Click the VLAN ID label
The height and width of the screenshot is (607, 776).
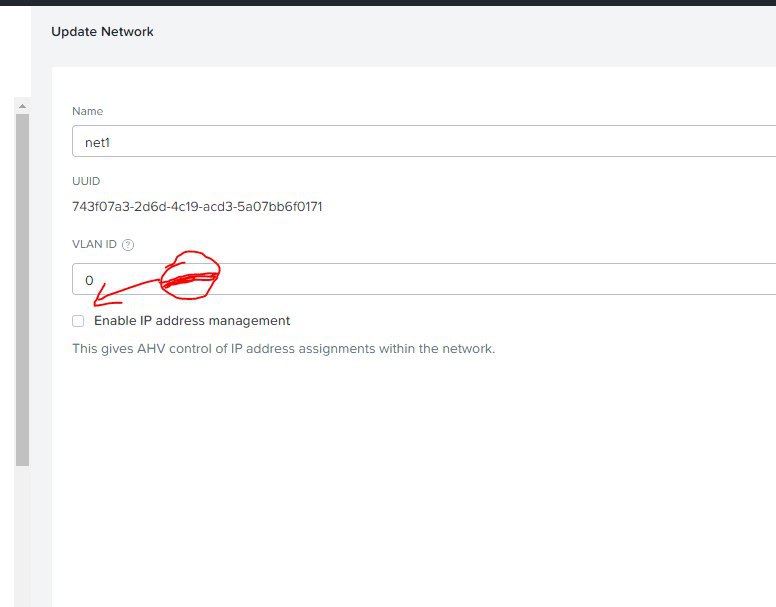(x=95, y=244)
